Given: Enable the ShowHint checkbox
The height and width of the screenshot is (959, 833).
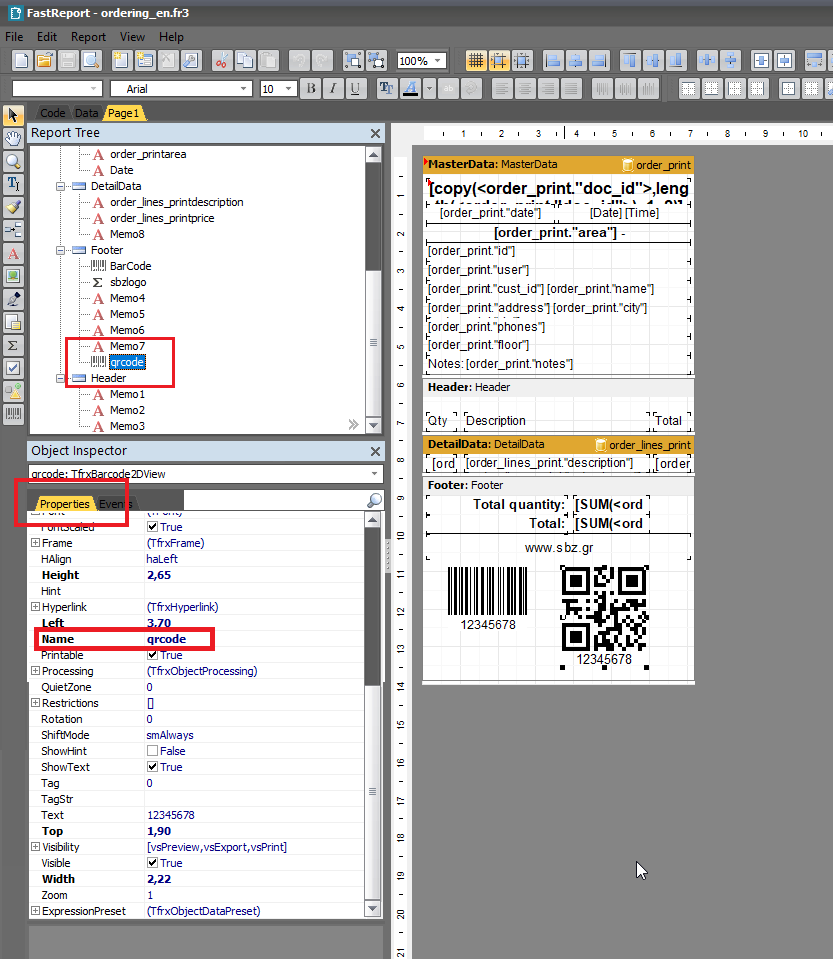Looking at the screenshot, I should click(x=153, y=751).
